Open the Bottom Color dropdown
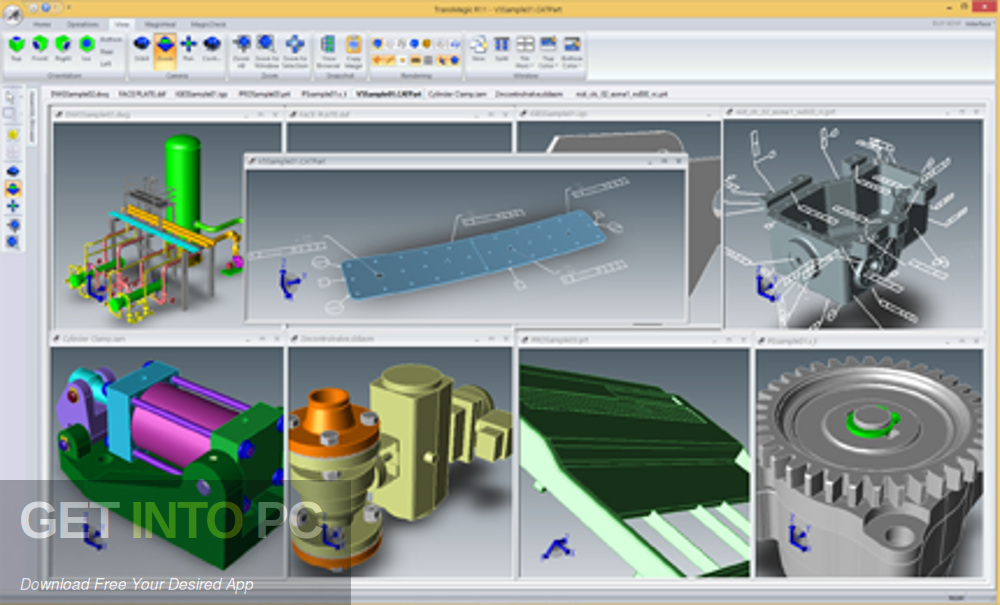Image resolution: width=1000 pixels, height=605 pixels. click(x=572, y=48)
